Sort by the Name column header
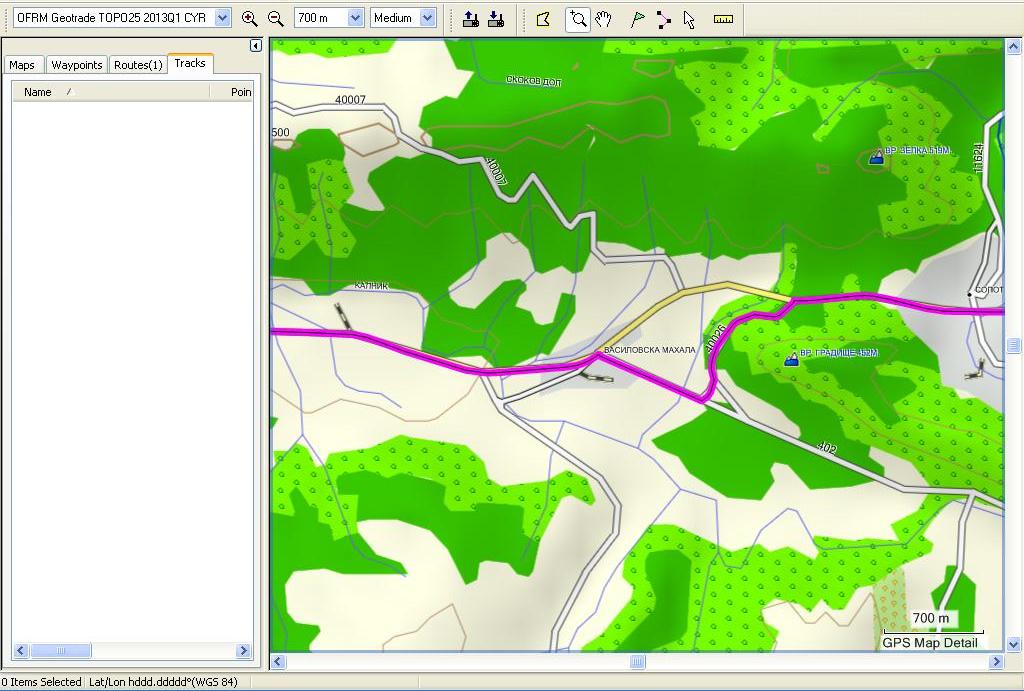This screenshot has width=1024, height=691. click(x=111, y=92)
